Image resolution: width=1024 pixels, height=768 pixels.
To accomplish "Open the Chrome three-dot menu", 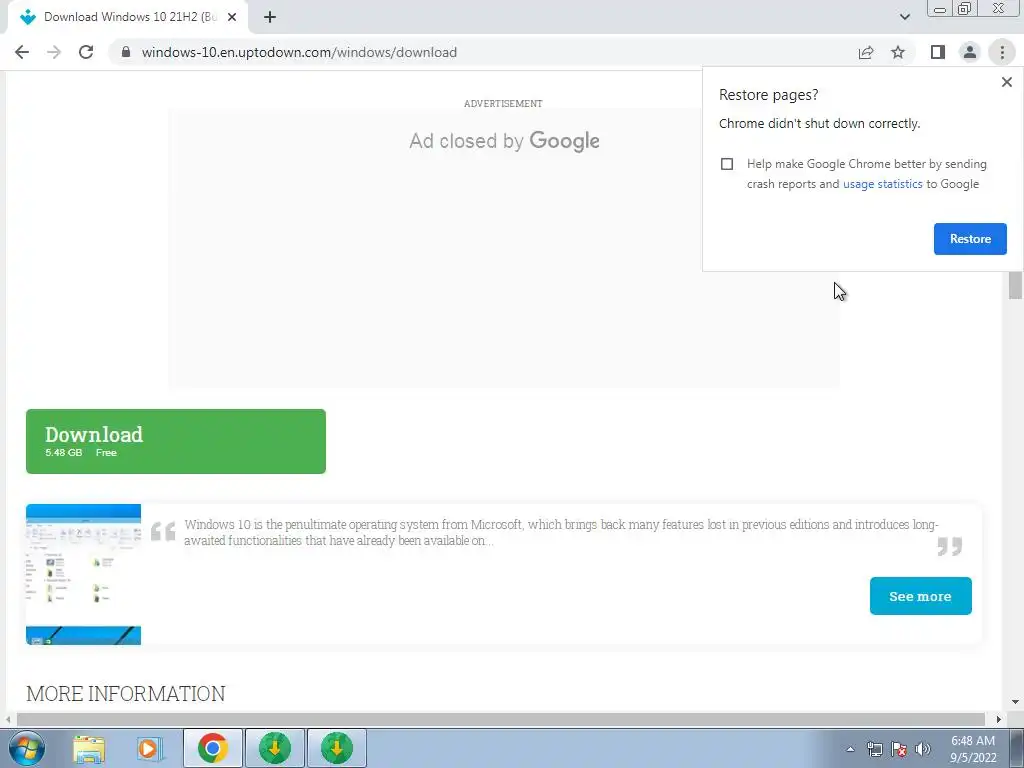I will (x=1002, y=52).
